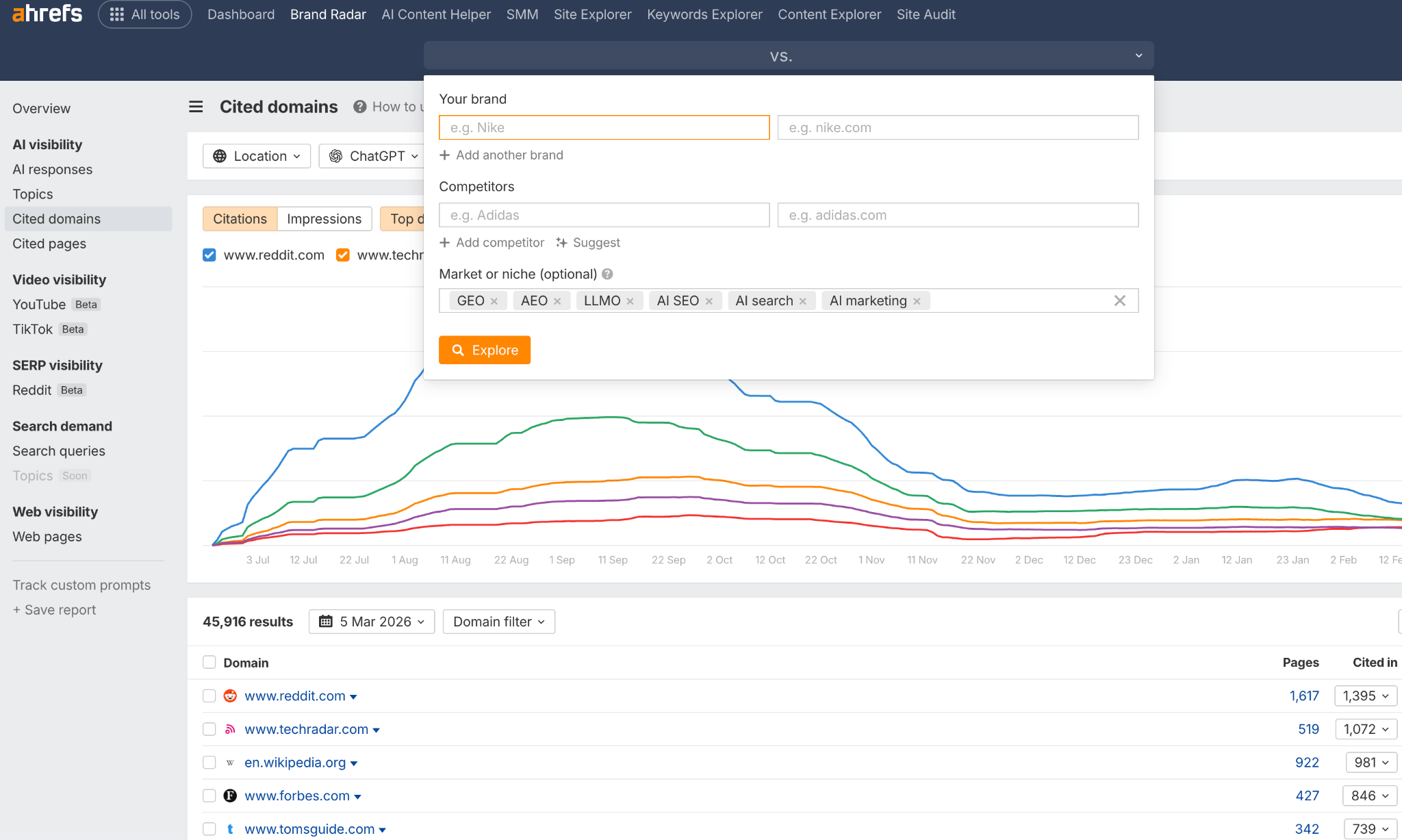Click the Forbes favicon in the domain list

coord(230,796)
